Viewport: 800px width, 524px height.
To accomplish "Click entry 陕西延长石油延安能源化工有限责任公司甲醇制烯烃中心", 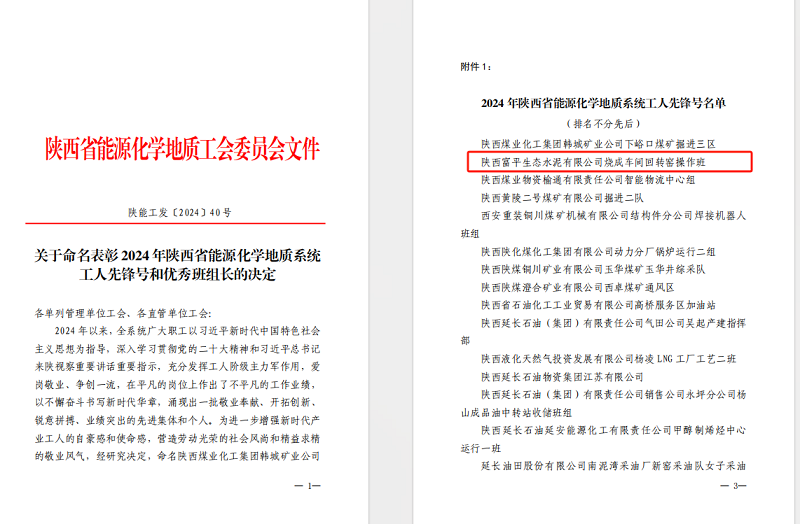I will click(614, 430).
